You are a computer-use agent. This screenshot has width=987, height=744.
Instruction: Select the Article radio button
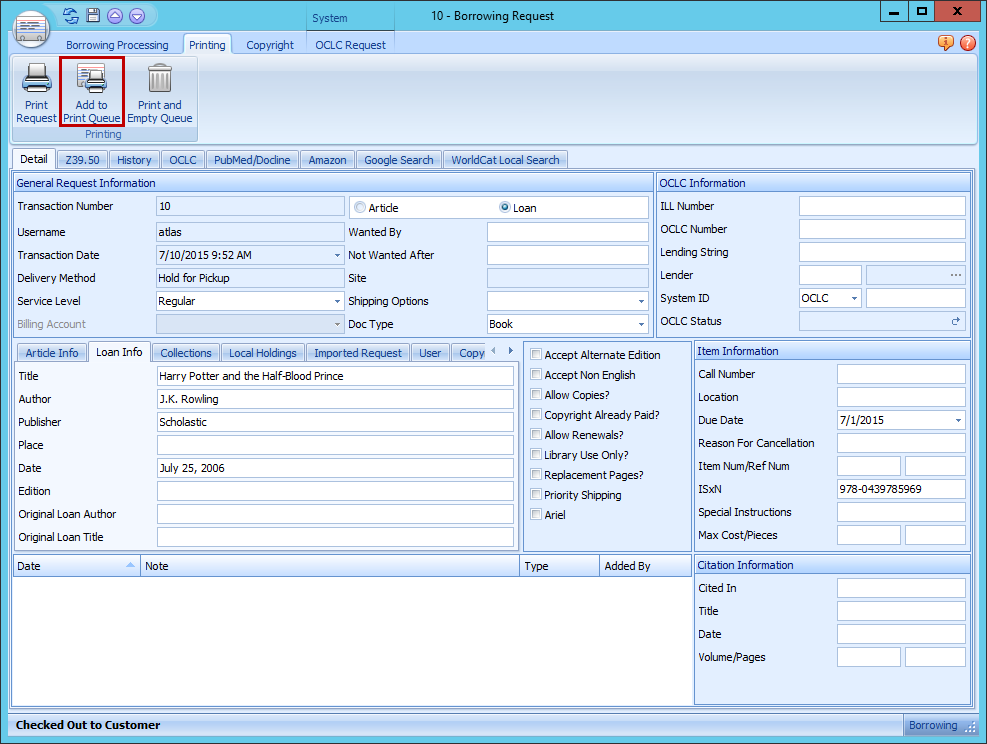360,208
